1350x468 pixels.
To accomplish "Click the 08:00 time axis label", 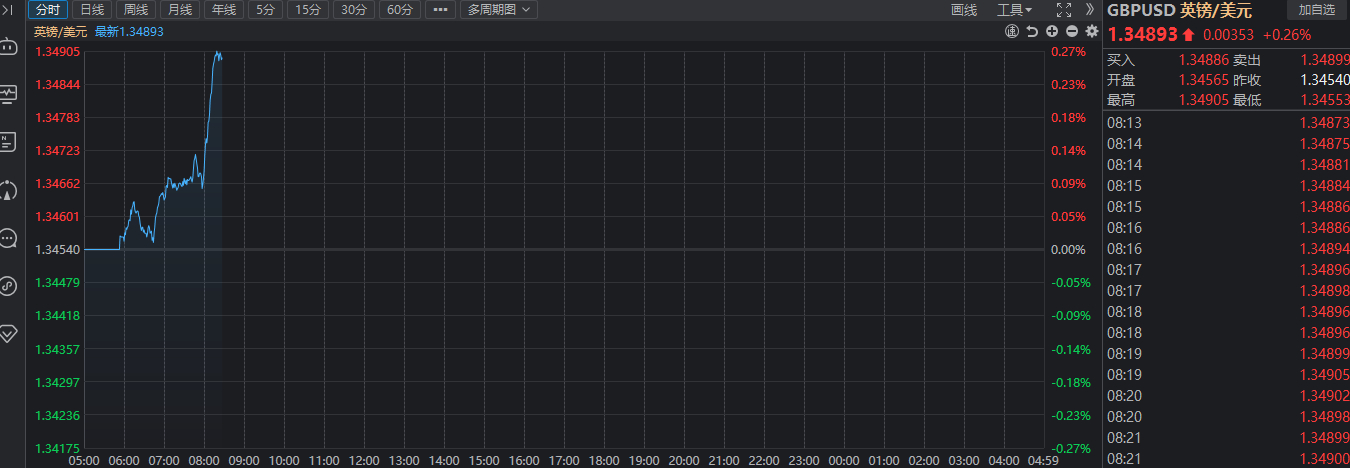I will tap(204, 461).
